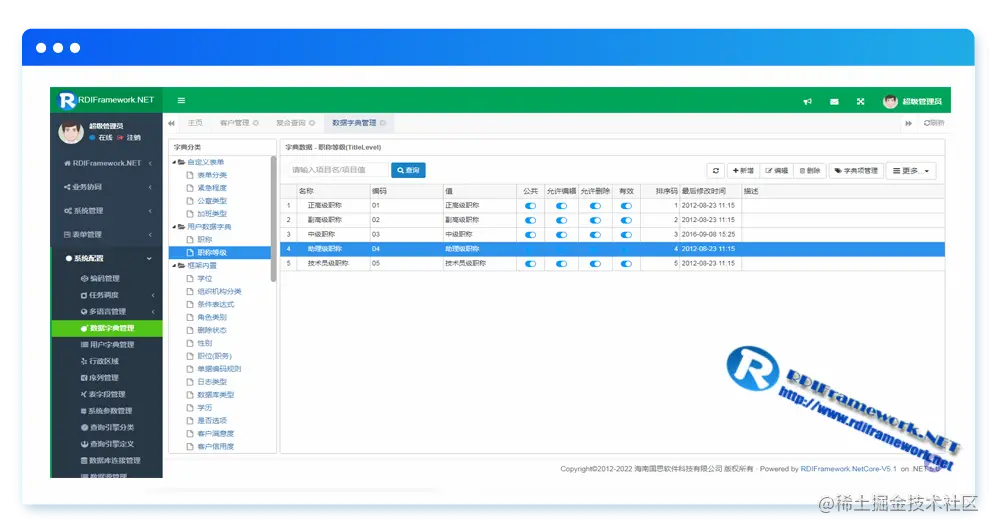Toggle the fullscreen expand icon in the header
996x531 pixels.
(x=860, y=102)
